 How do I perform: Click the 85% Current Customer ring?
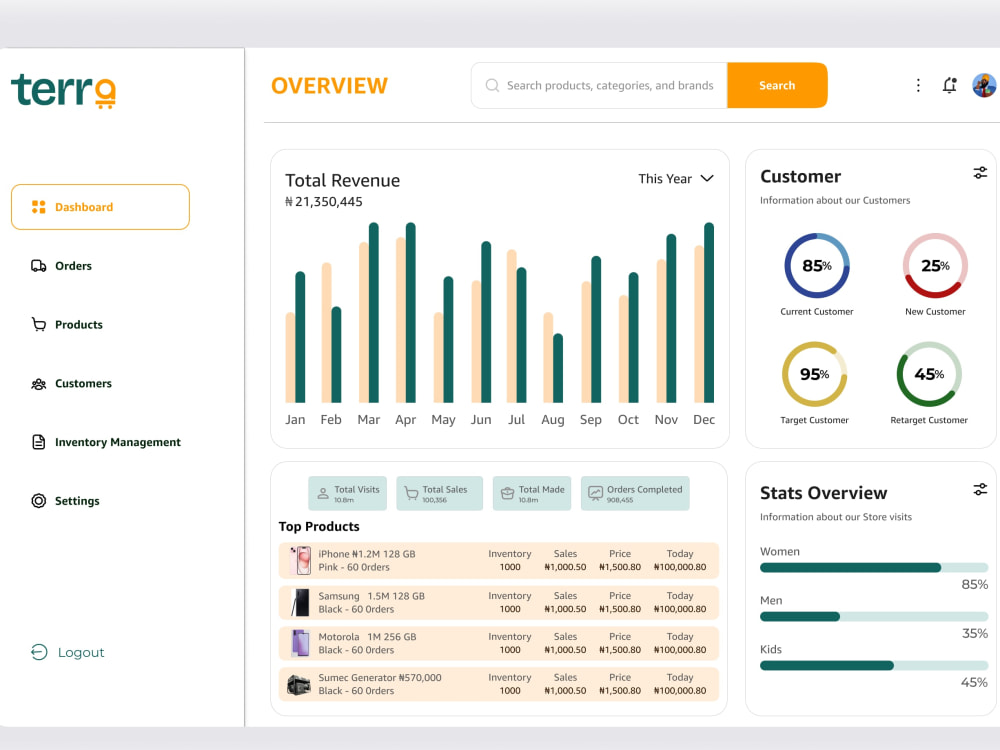816,265
